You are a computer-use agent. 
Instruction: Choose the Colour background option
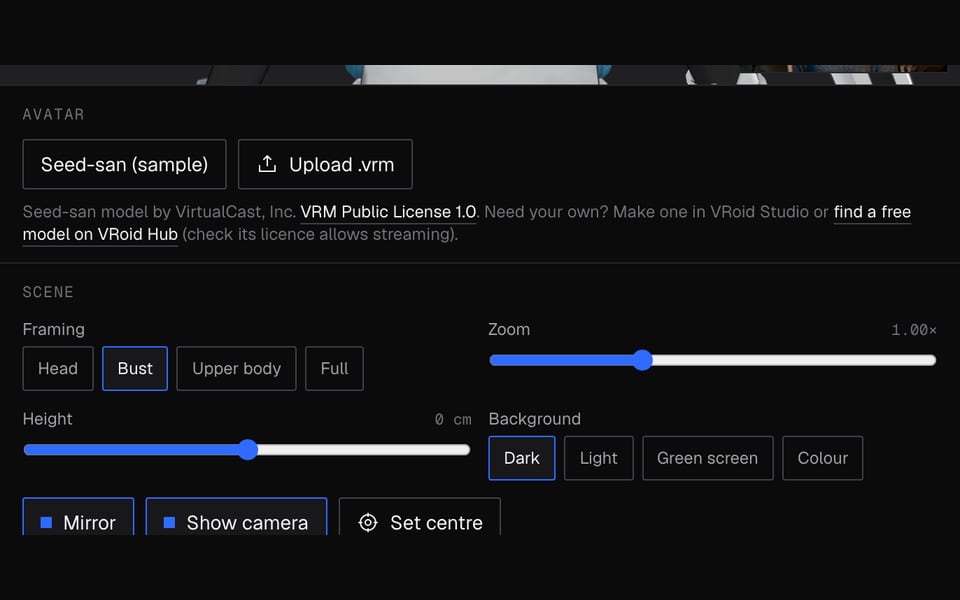[823, 458]
